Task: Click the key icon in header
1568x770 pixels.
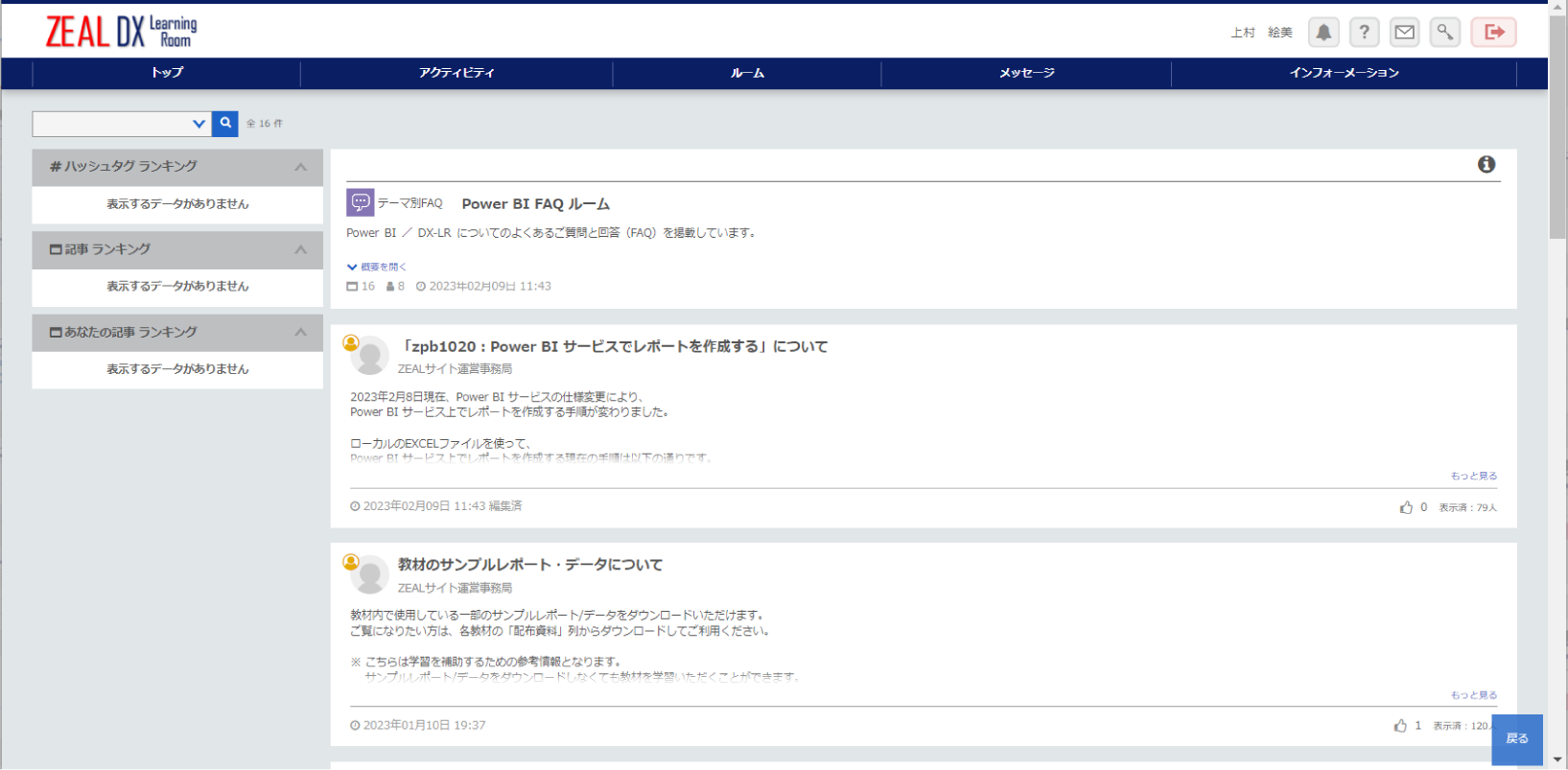Action: point(1444,32)
